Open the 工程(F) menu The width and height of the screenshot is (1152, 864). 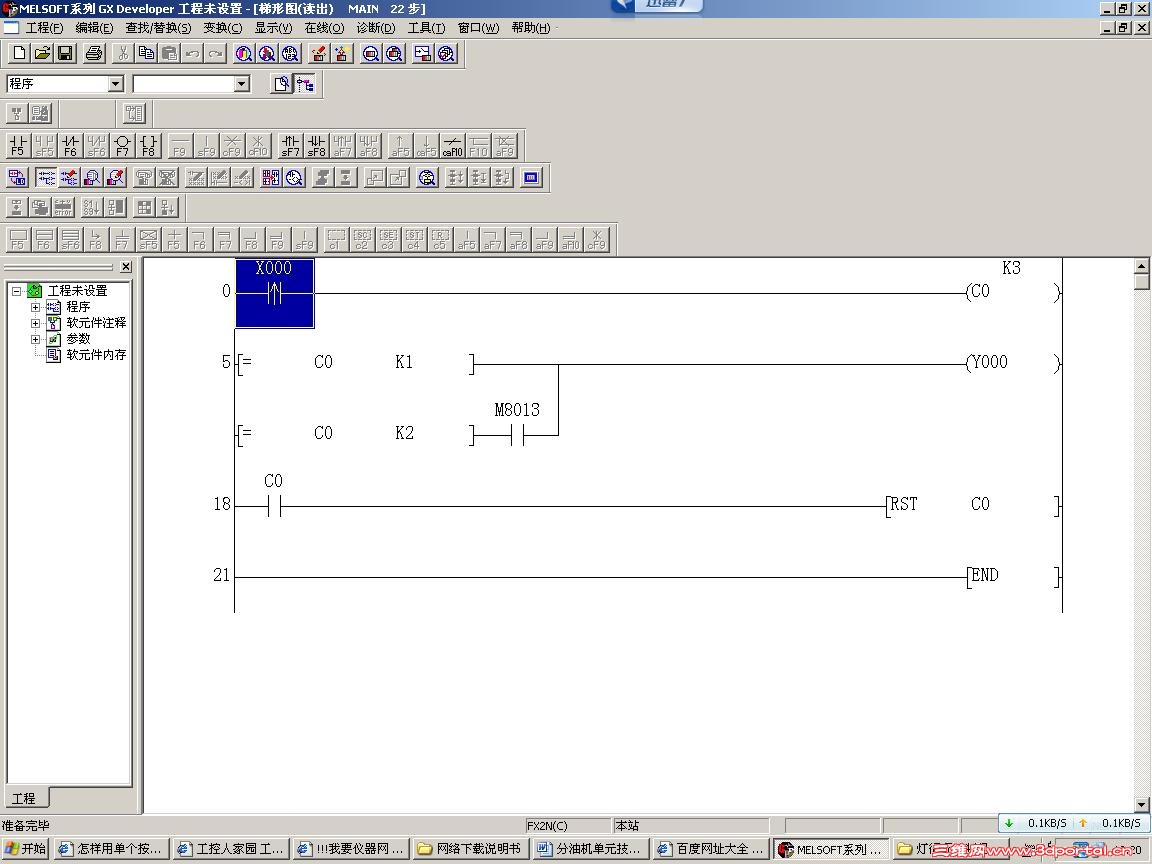pyautogui.click(x=44, y=28)
